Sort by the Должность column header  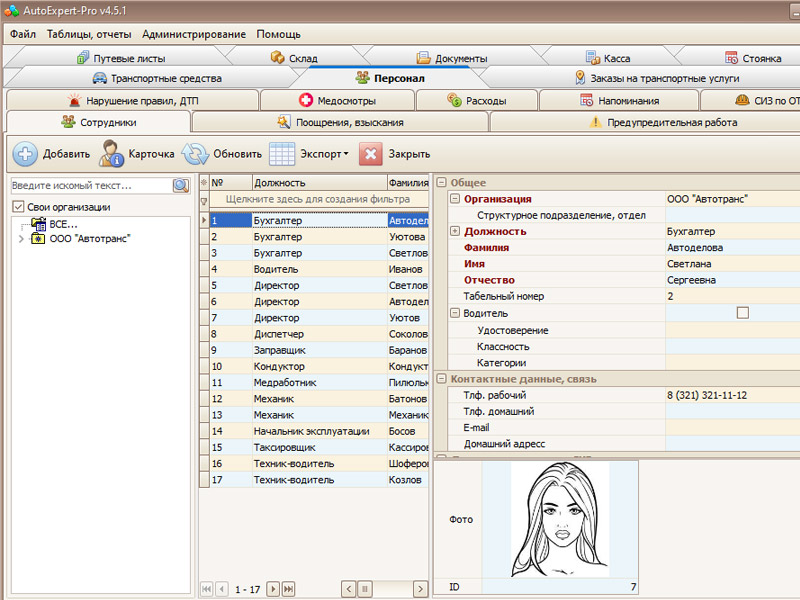[x=319, y=182]
